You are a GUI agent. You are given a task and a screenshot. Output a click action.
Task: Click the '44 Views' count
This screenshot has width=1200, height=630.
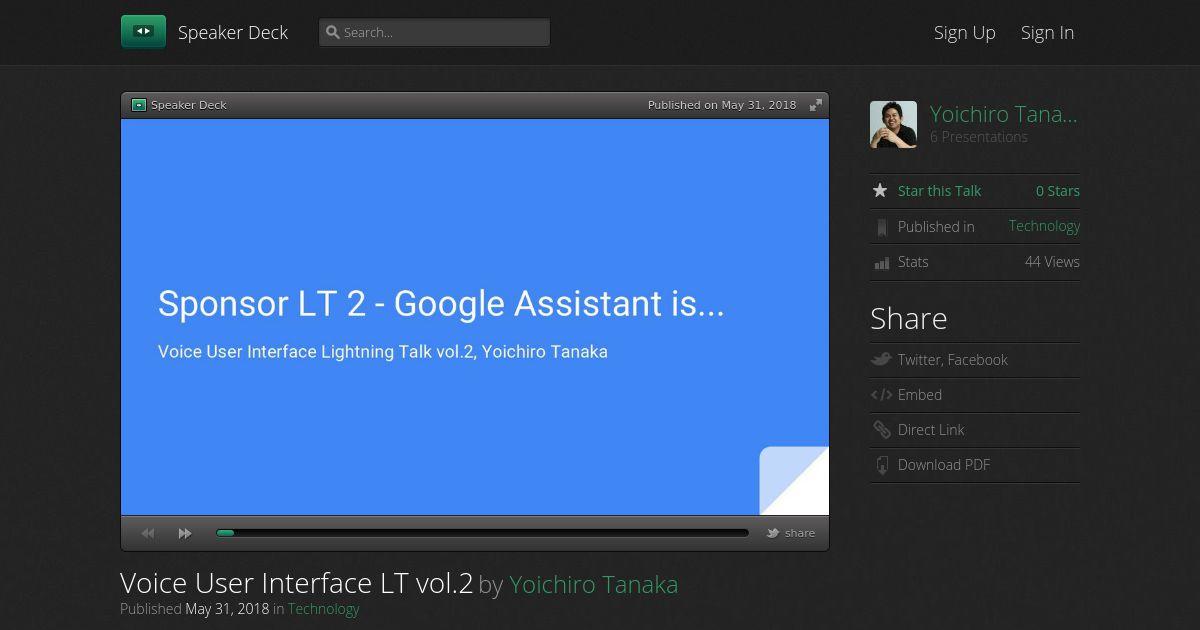1052,262
